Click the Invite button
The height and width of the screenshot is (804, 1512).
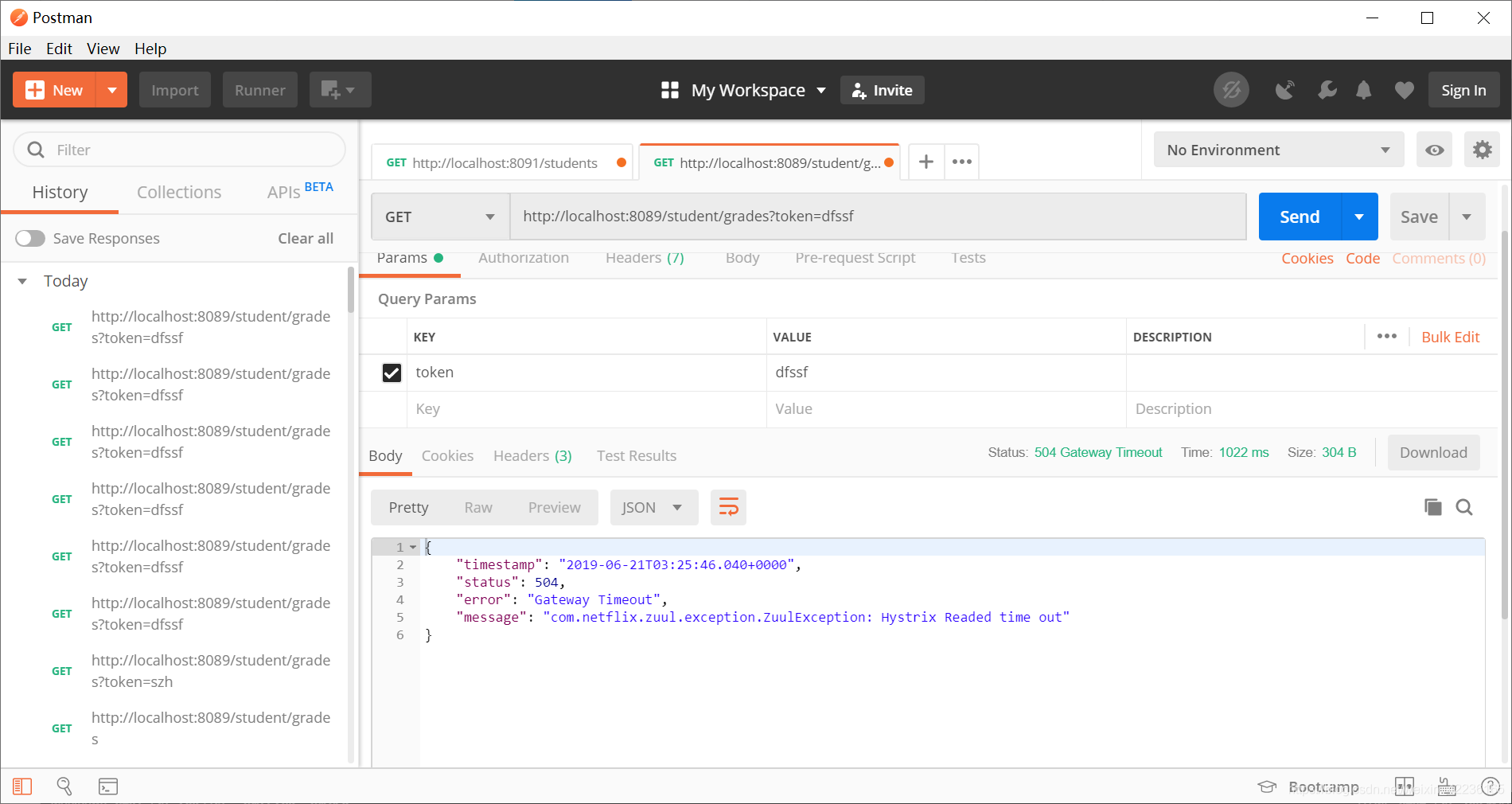[x=883, y=90]
